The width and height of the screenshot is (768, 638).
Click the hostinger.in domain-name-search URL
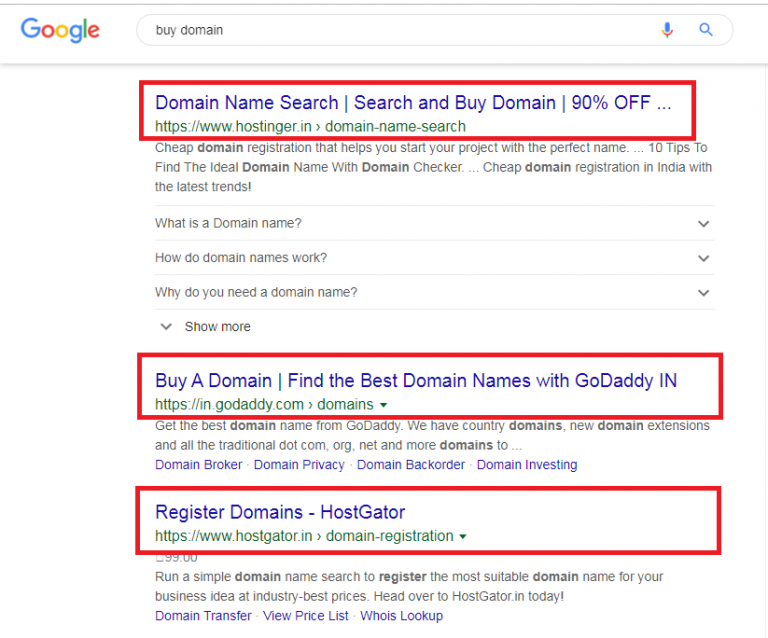coord(310,126)
